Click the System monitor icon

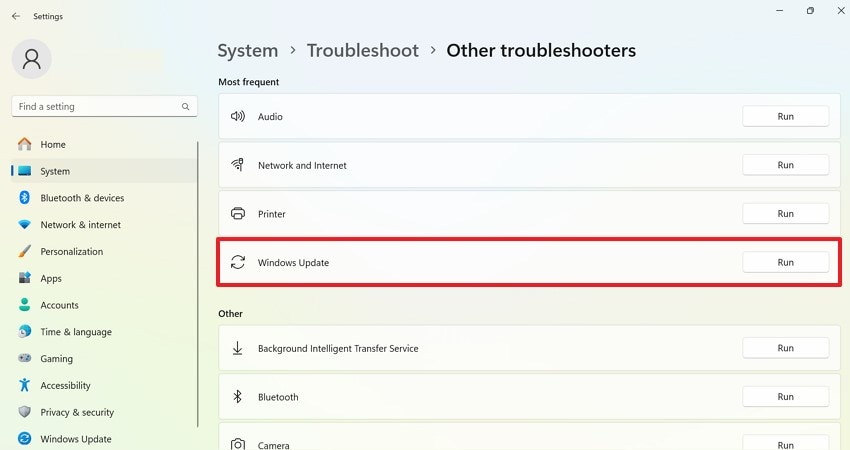24,171
